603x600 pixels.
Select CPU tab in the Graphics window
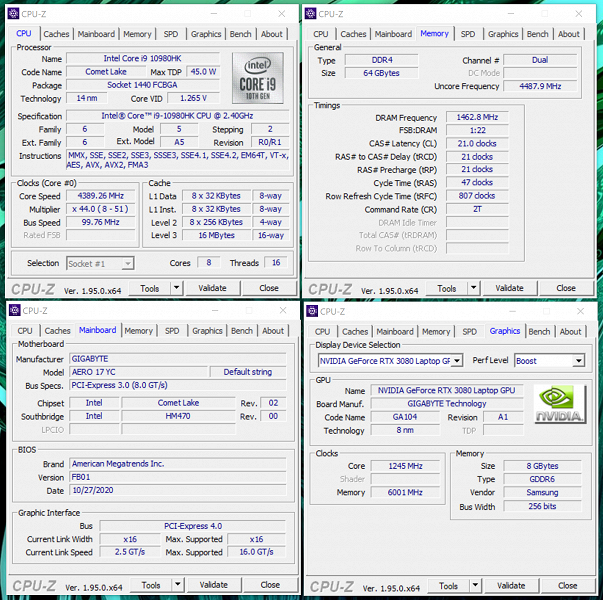[322, 332]
